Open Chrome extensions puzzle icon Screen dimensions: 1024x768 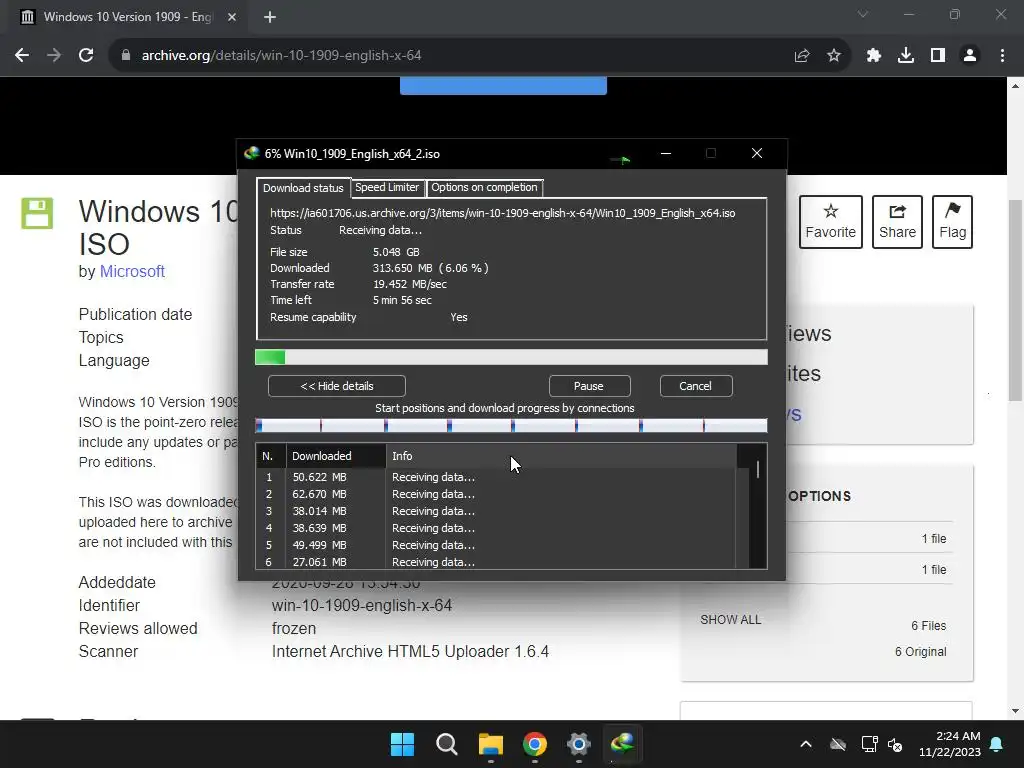click(874, 56)
